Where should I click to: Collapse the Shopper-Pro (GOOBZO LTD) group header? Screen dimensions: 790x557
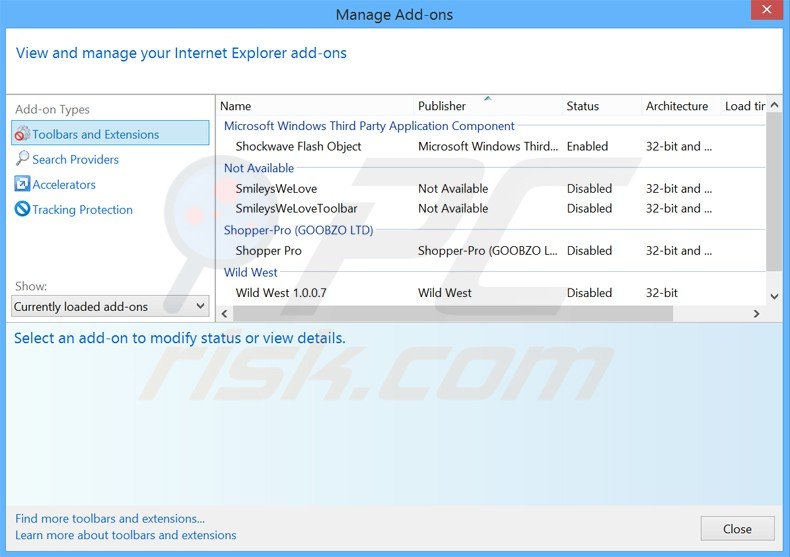click(x=298, y=230)
